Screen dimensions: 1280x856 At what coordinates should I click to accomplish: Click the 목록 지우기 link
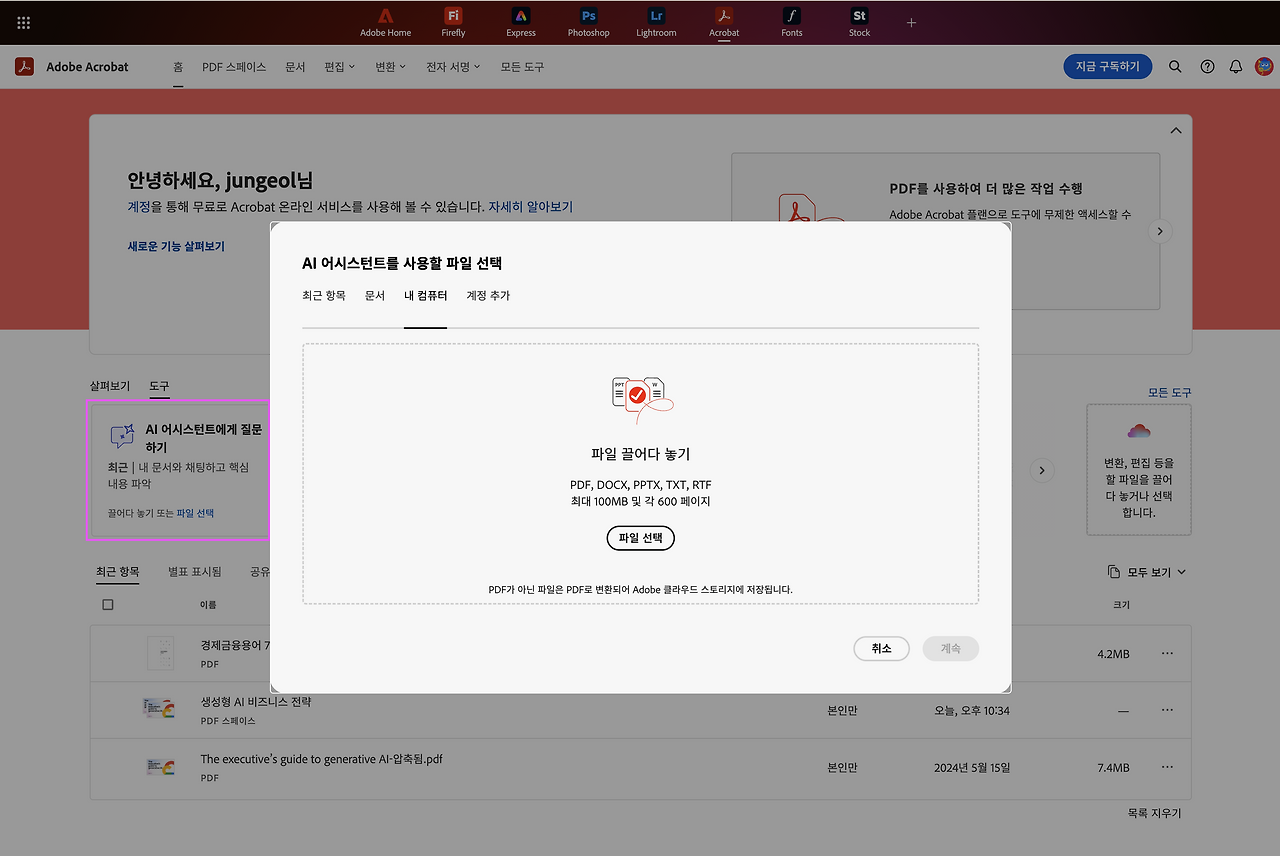1154,813
